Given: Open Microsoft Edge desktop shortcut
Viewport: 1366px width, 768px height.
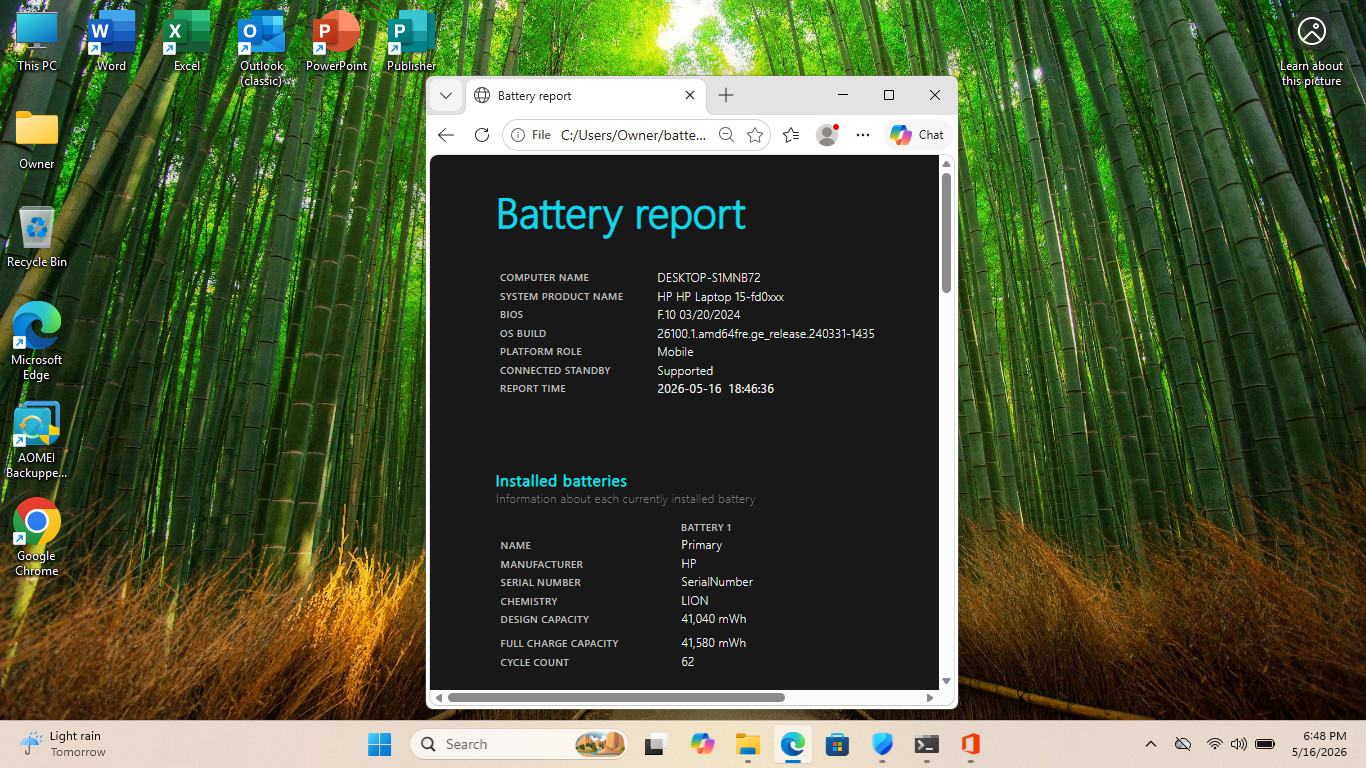Looking at the screenshot, I should click(x=37, y=341).
